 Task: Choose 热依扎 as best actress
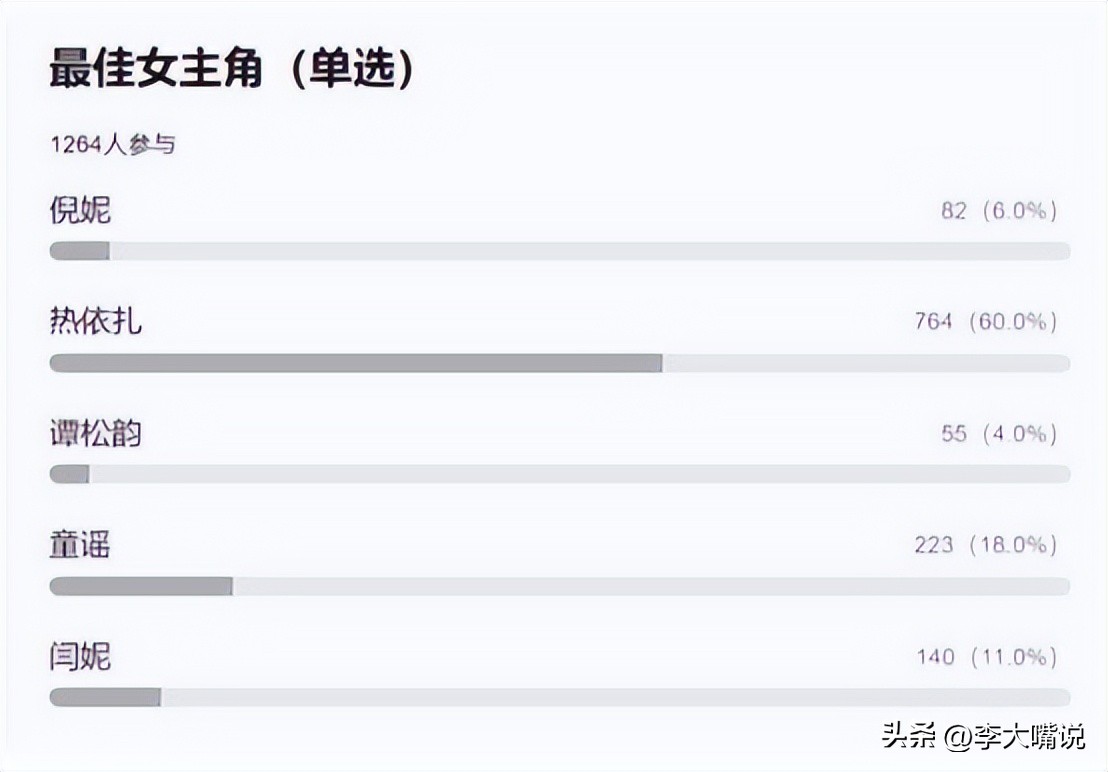(96, 322)
